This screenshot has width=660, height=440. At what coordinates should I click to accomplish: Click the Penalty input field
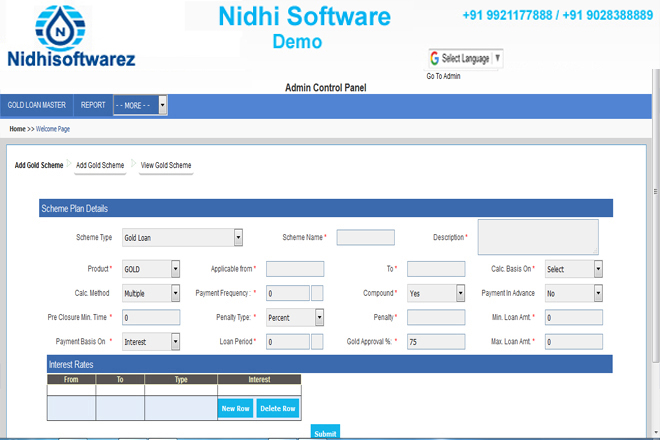tap(436, 317)
